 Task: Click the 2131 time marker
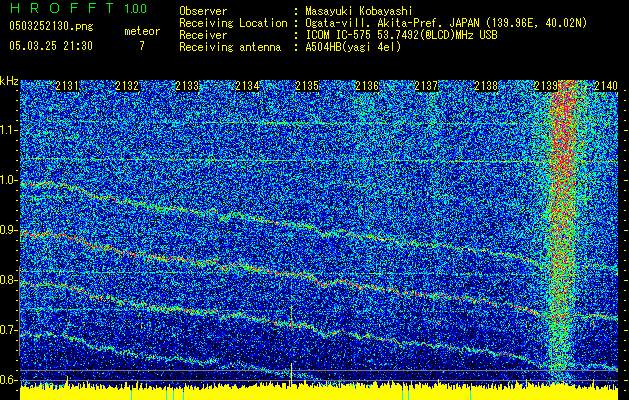(67, 86)
